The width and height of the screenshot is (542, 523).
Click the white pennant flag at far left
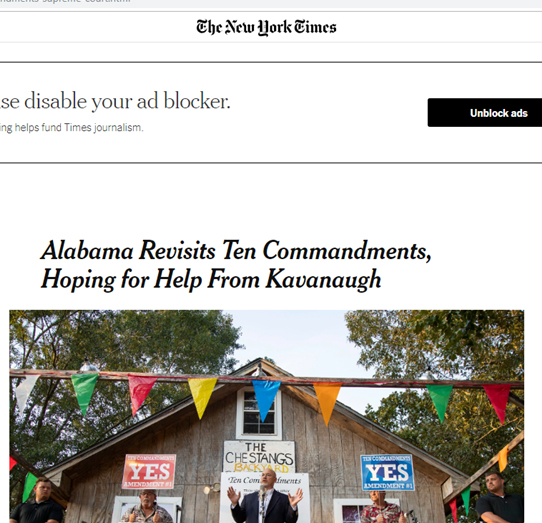(26, 393)
